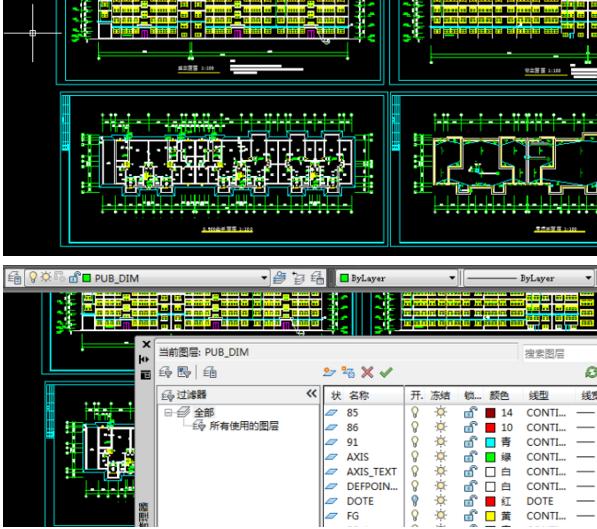Select the 所有使用的图层 filter item
This screenshot has height=529, width=597.
coord(244,426)
